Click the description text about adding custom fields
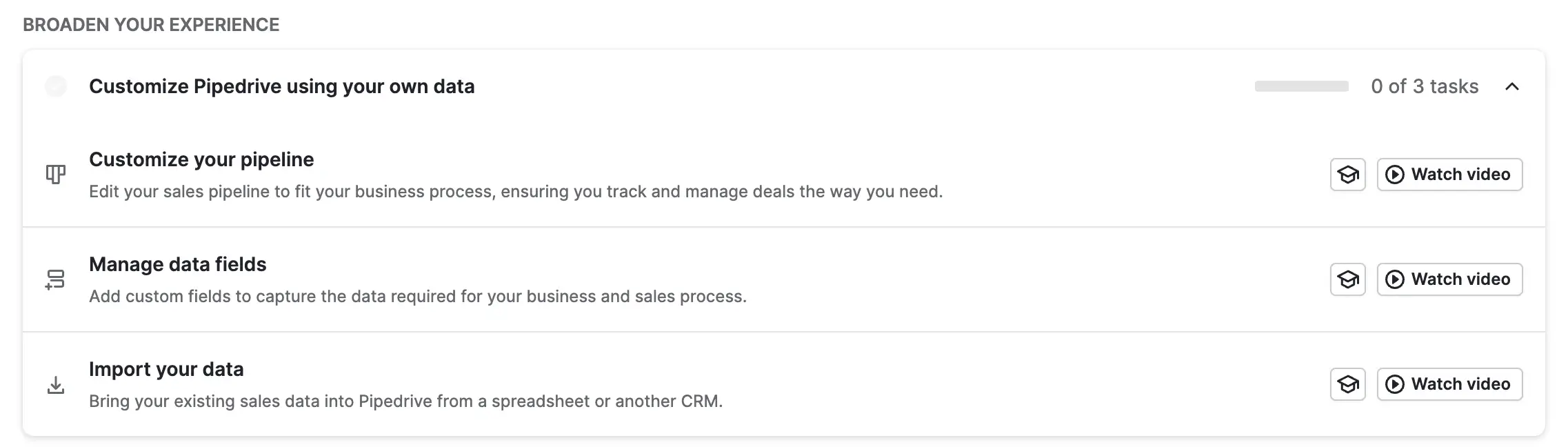Viewport: 1568px width, 447px height. point(417,297)
